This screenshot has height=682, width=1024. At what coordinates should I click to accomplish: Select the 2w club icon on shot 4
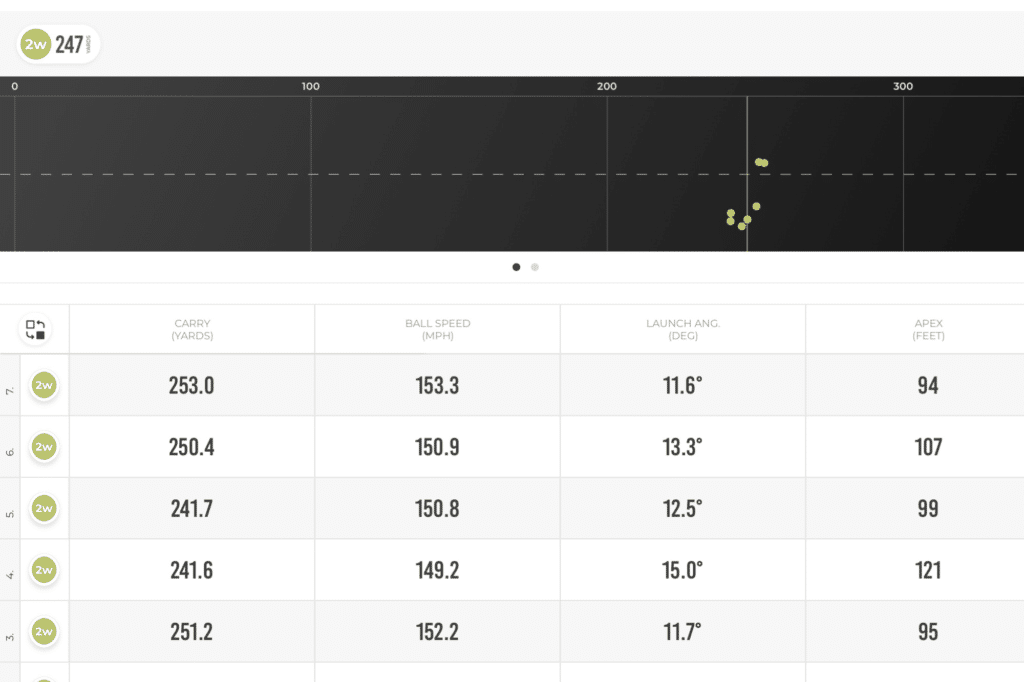click(43, 570)
